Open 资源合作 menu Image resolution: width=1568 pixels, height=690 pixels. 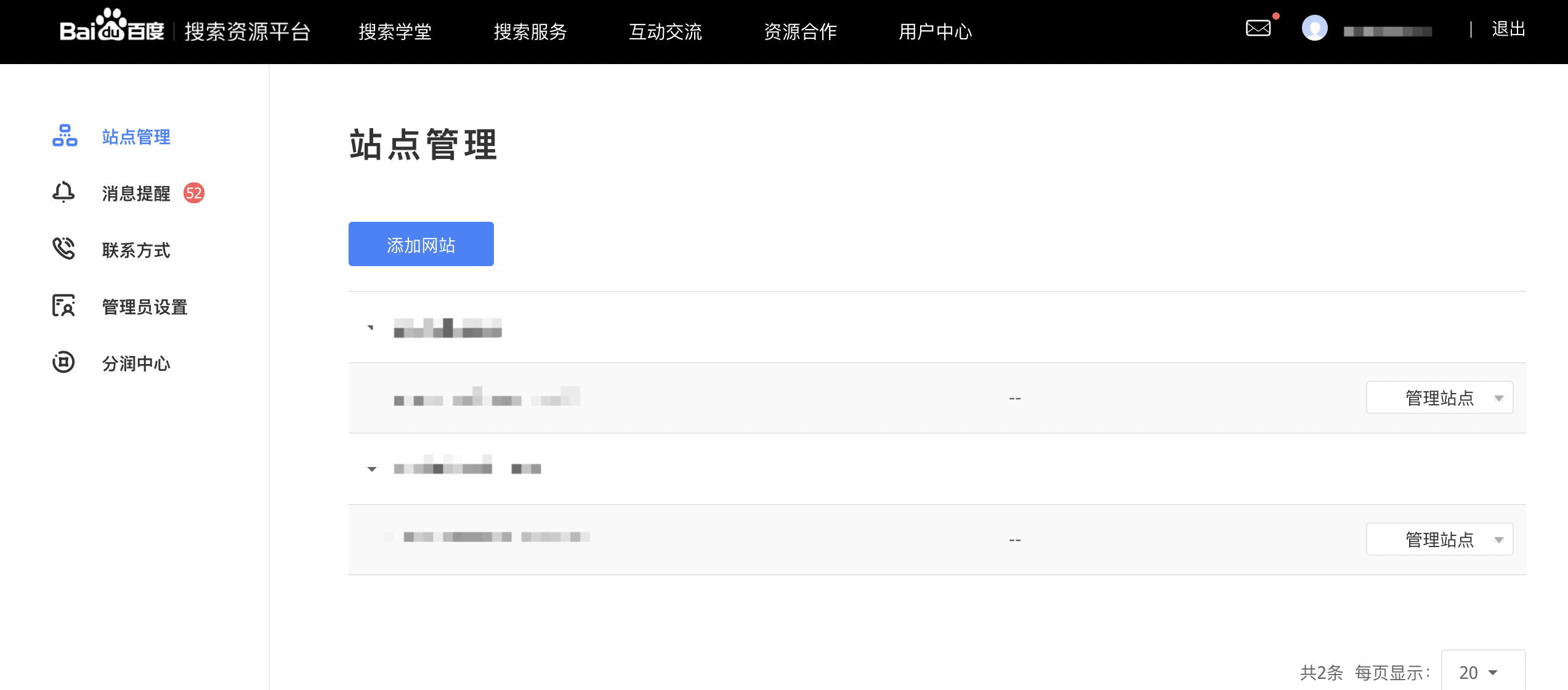[x=800, y=31]
